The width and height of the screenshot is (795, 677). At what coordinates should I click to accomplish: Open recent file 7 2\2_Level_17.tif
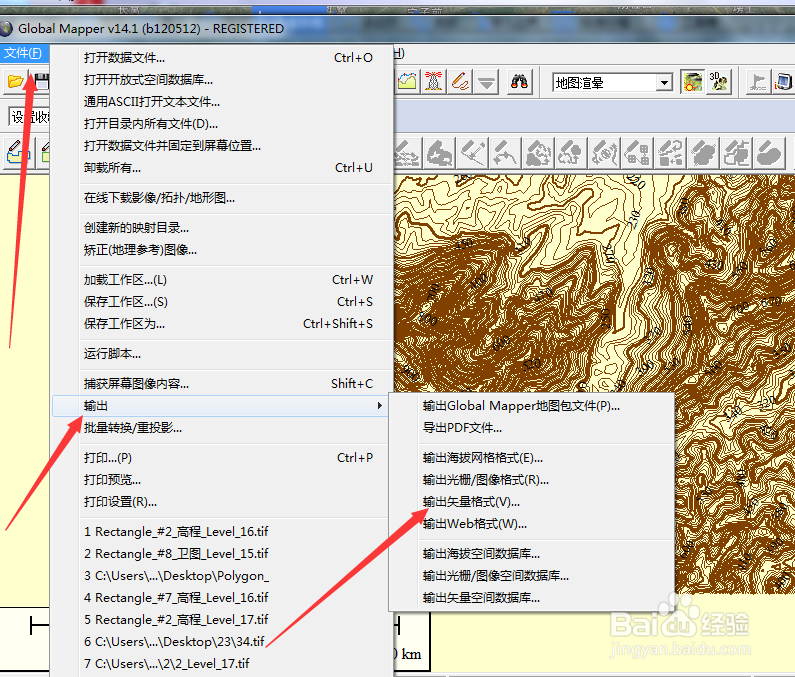(223, 663)
